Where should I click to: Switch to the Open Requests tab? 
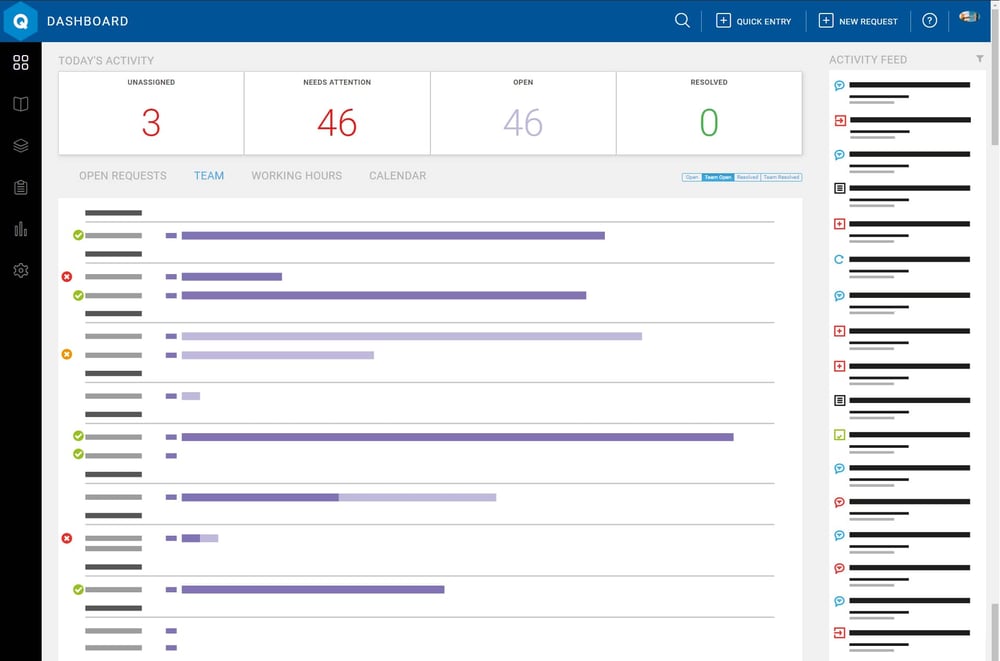pos(122,175)
